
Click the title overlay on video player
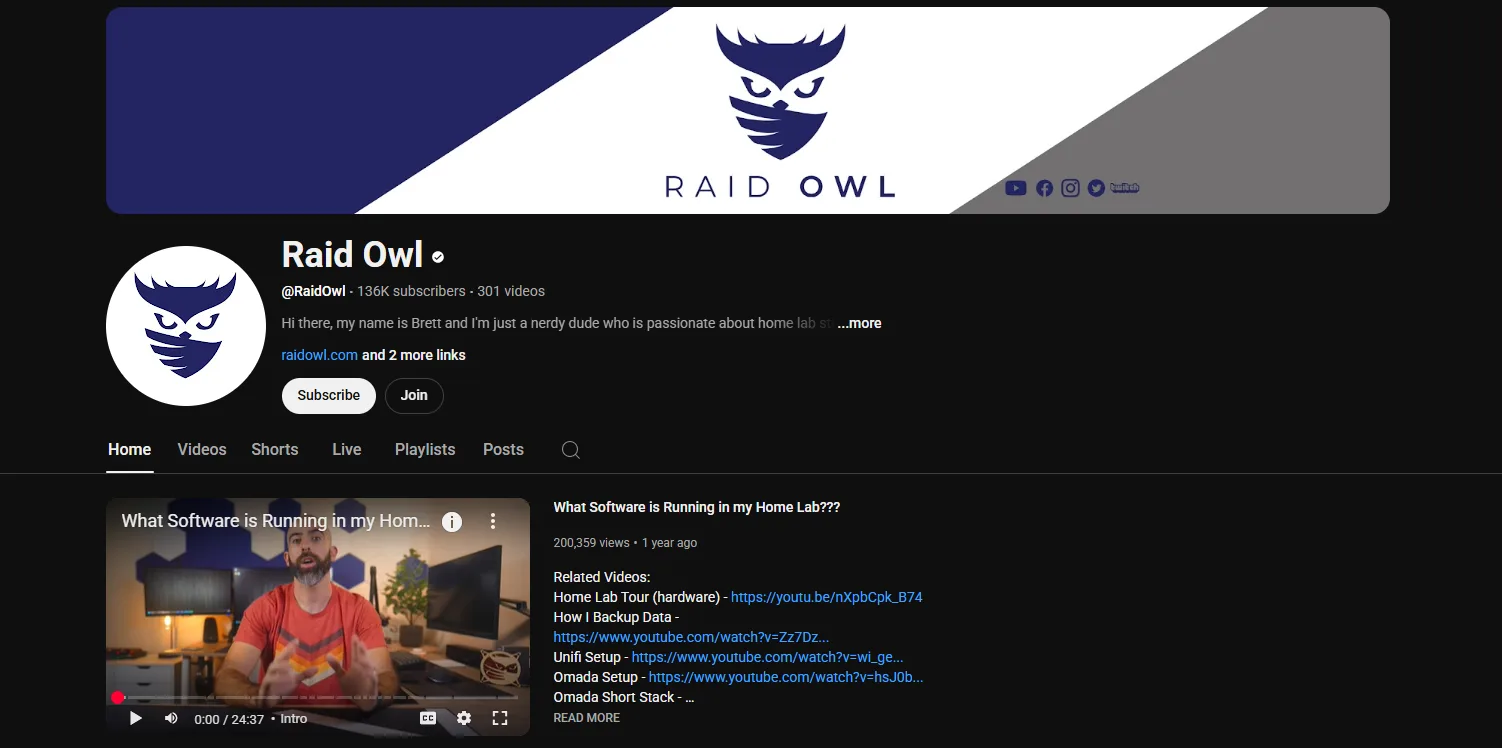tap(276, 521)
